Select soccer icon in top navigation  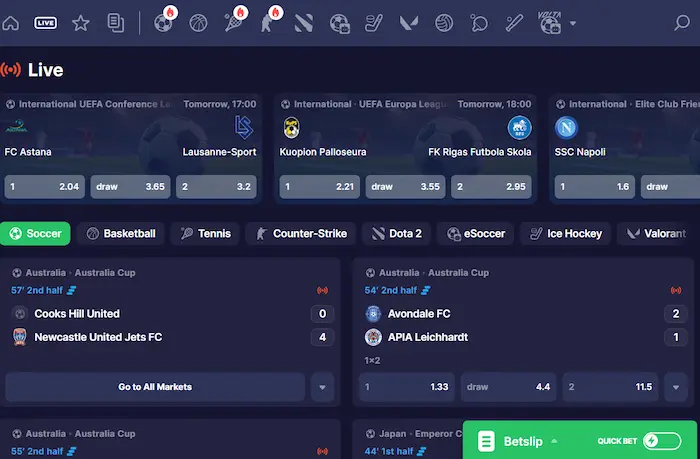[163, 23]
